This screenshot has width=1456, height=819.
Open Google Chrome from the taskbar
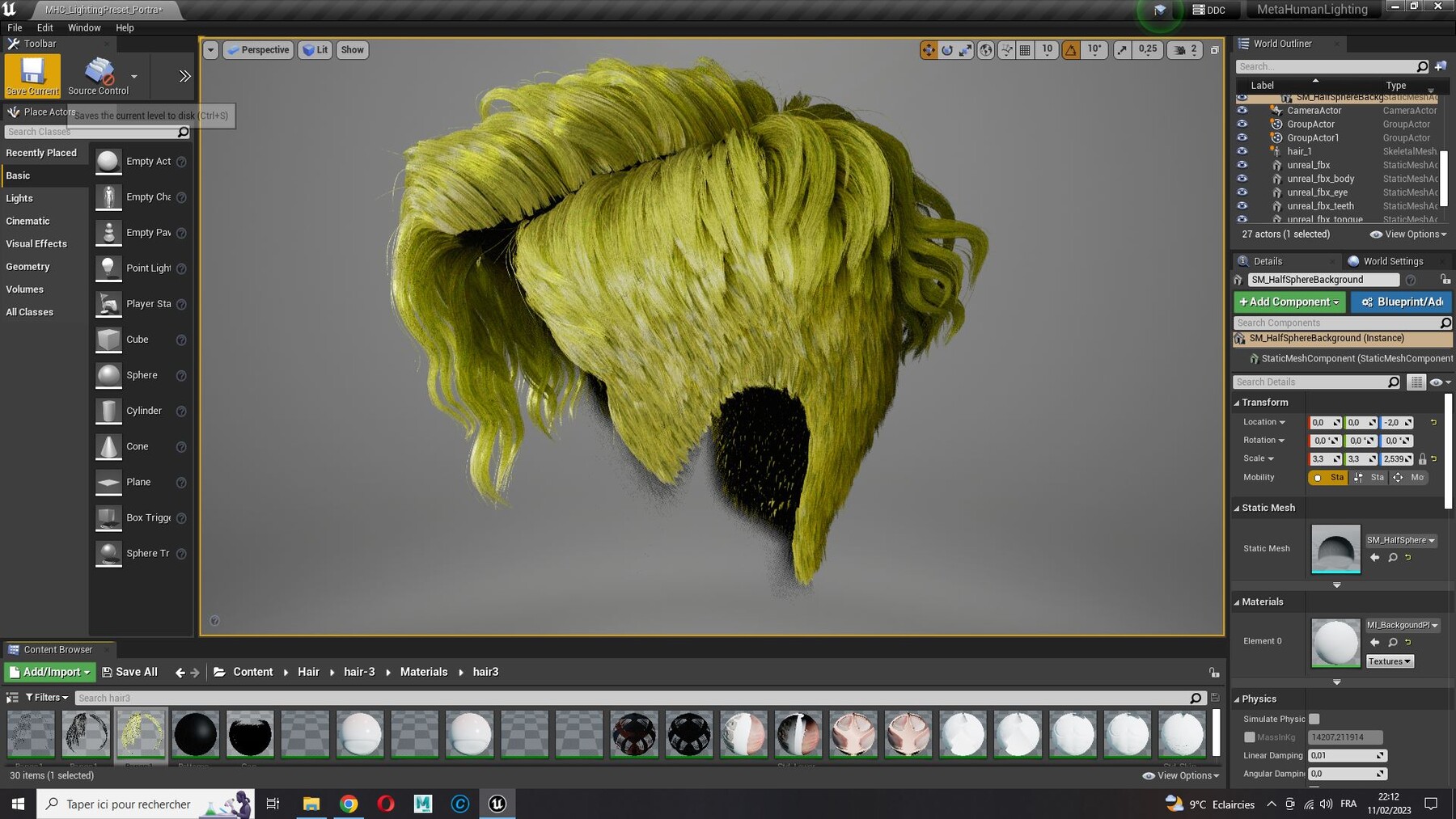[x=349, y=804]
